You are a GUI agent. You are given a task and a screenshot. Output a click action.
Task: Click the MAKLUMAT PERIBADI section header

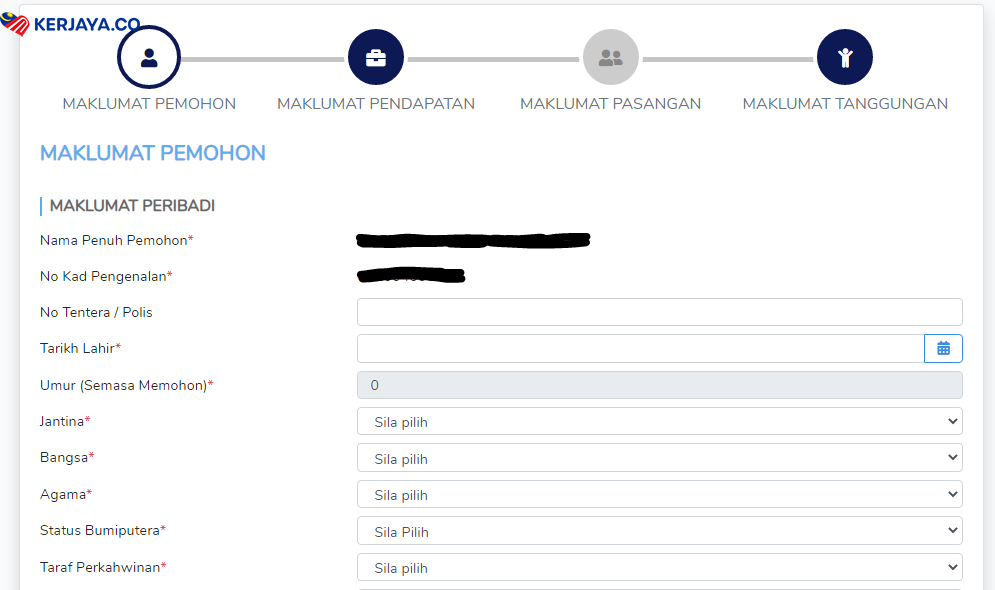click(x=130, y=205)
